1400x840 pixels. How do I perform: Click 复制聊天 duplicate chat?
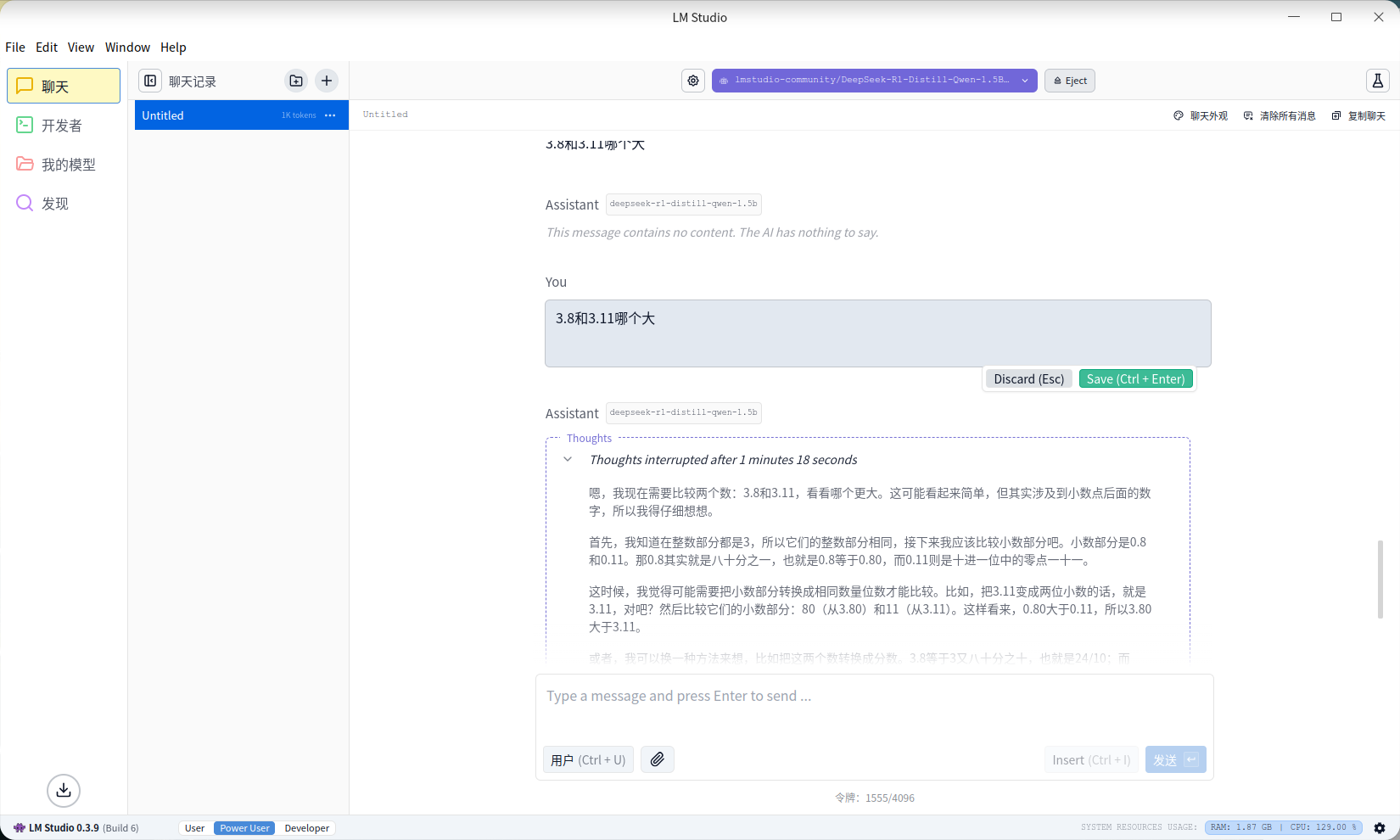coord(1358,115)
